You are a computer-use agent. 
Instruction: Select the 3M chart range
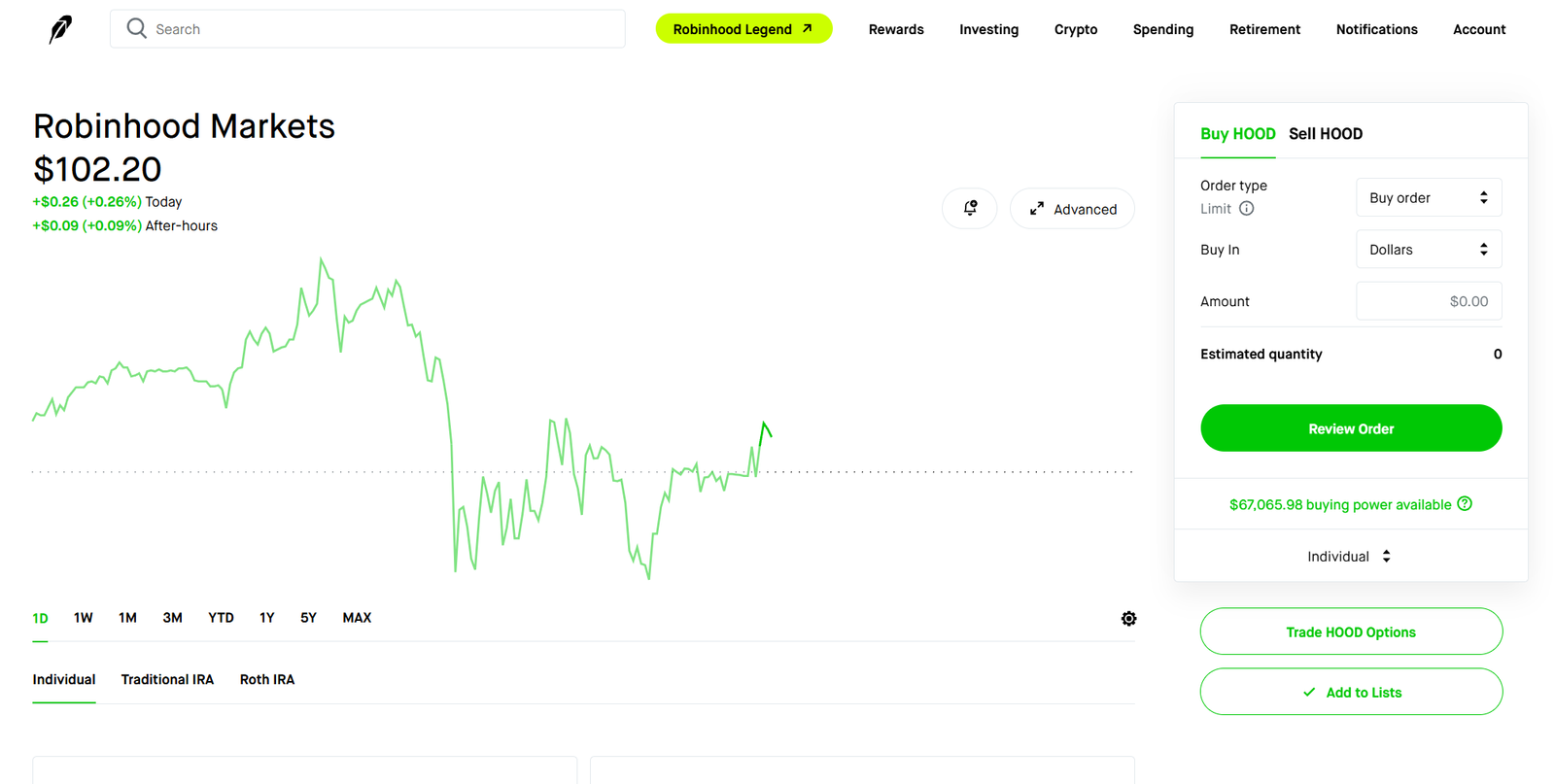pos(172,618)
